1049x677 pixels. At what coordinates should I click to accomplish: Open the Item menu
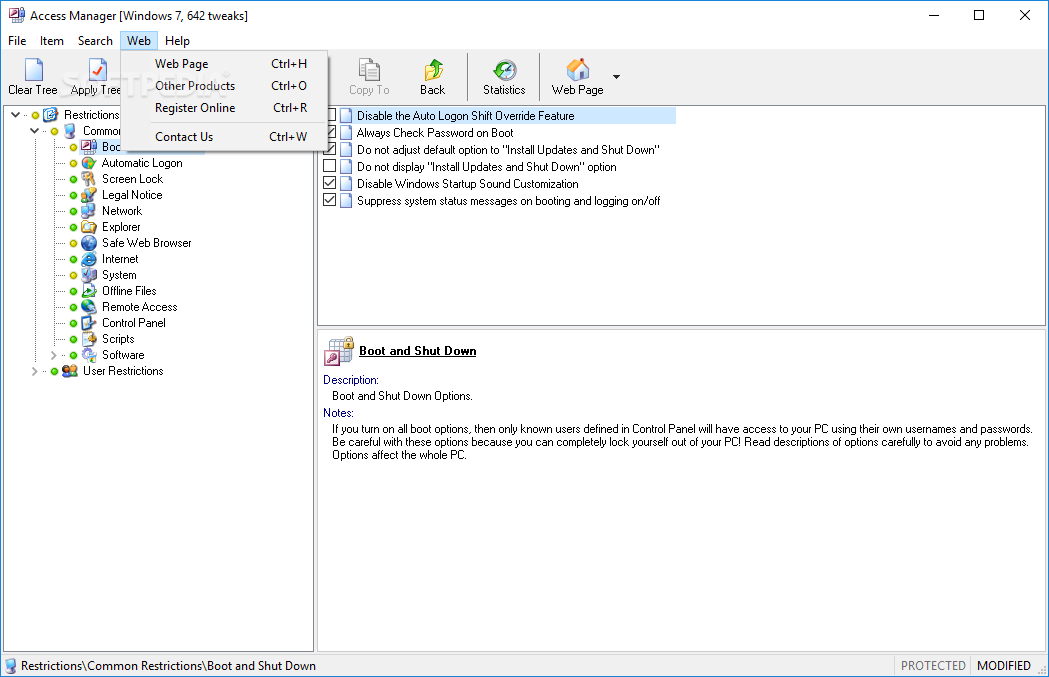[52, 41]
